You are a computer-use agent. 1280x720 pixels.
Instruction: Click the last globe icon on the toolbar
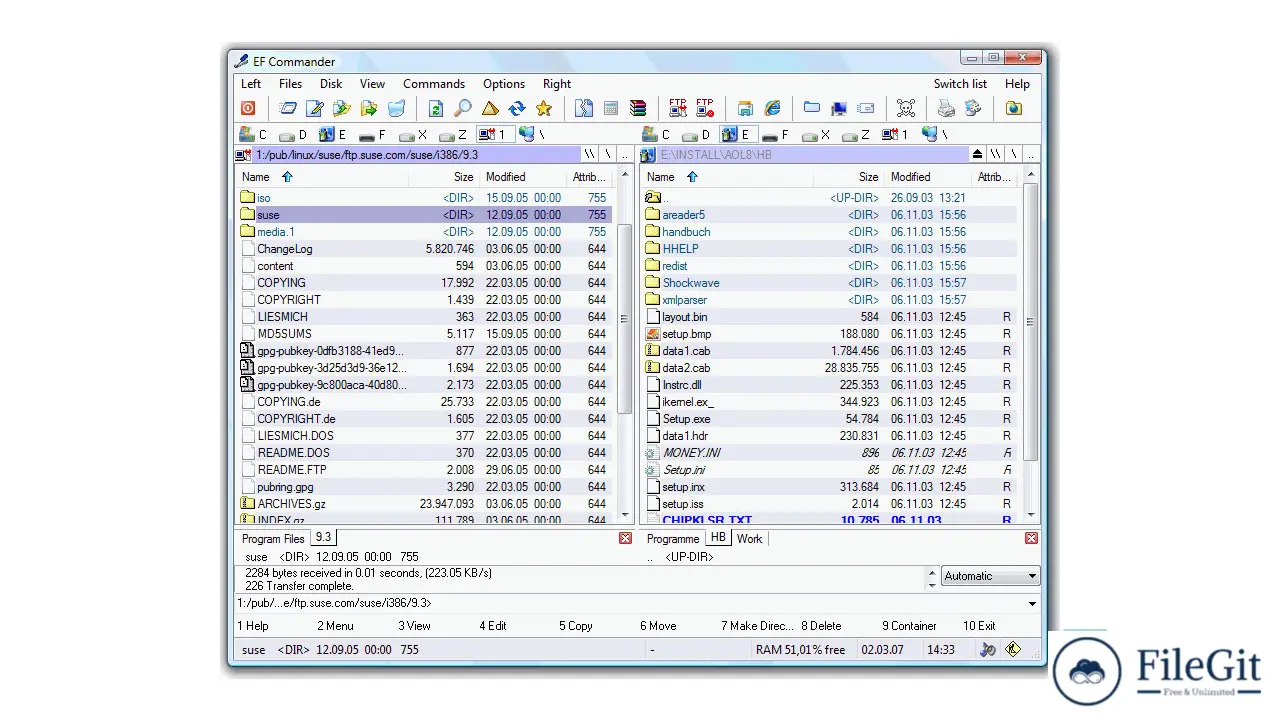coord(1013,108)
